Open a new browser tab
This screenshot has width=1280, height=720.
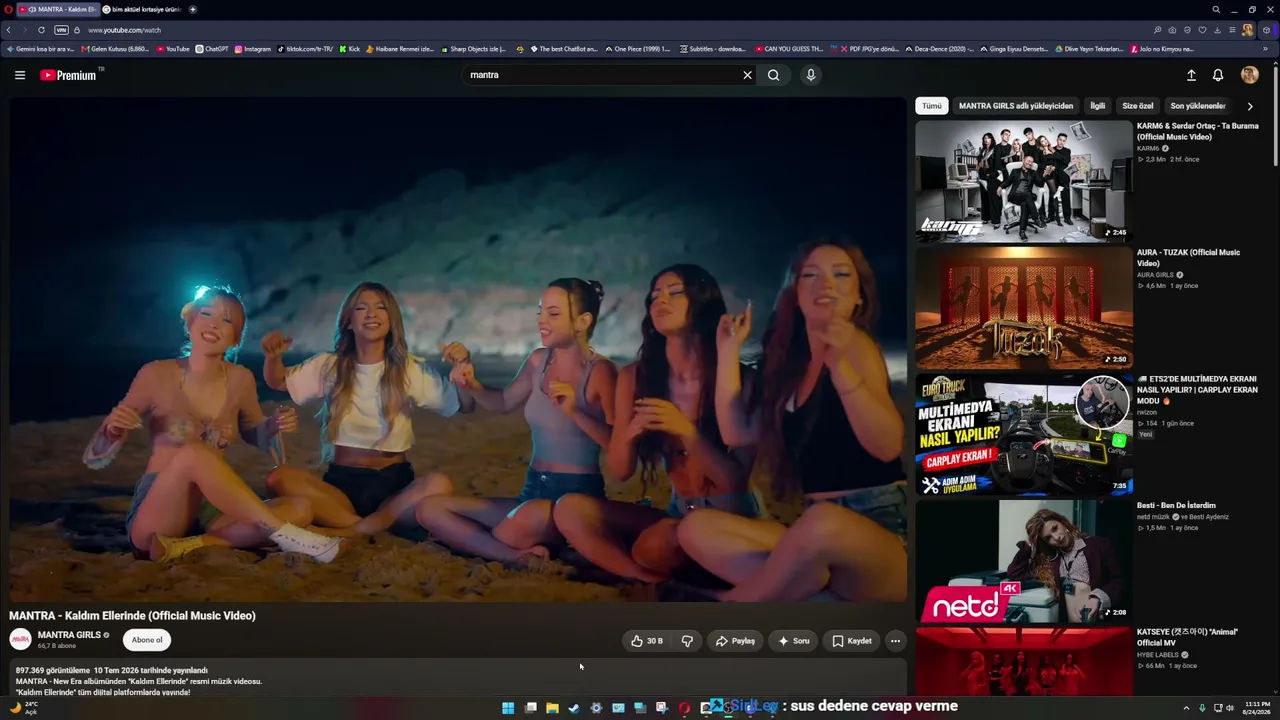193,9
